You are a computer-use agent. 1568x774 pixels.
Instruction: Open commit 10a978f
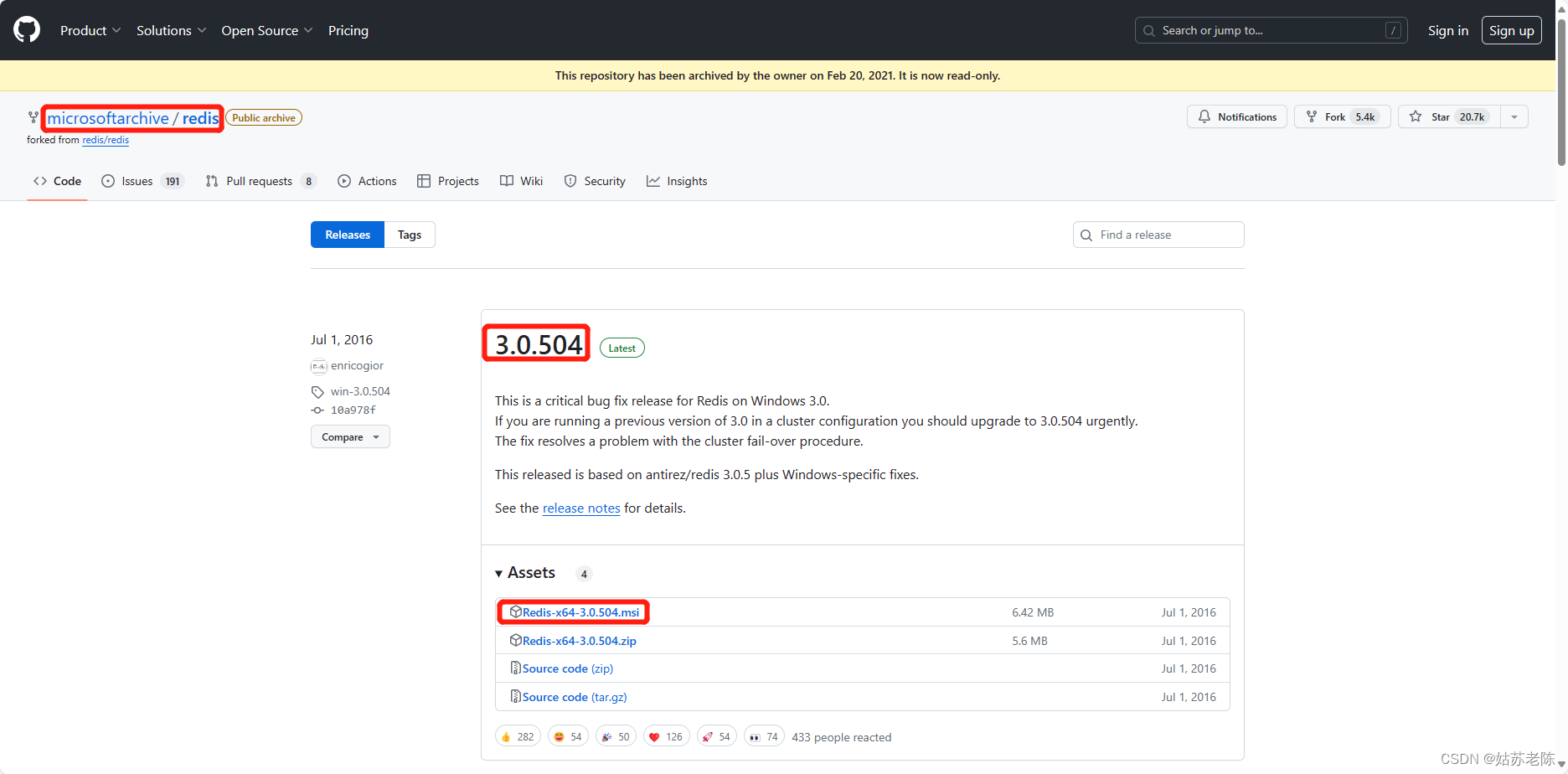pos(353,410)
